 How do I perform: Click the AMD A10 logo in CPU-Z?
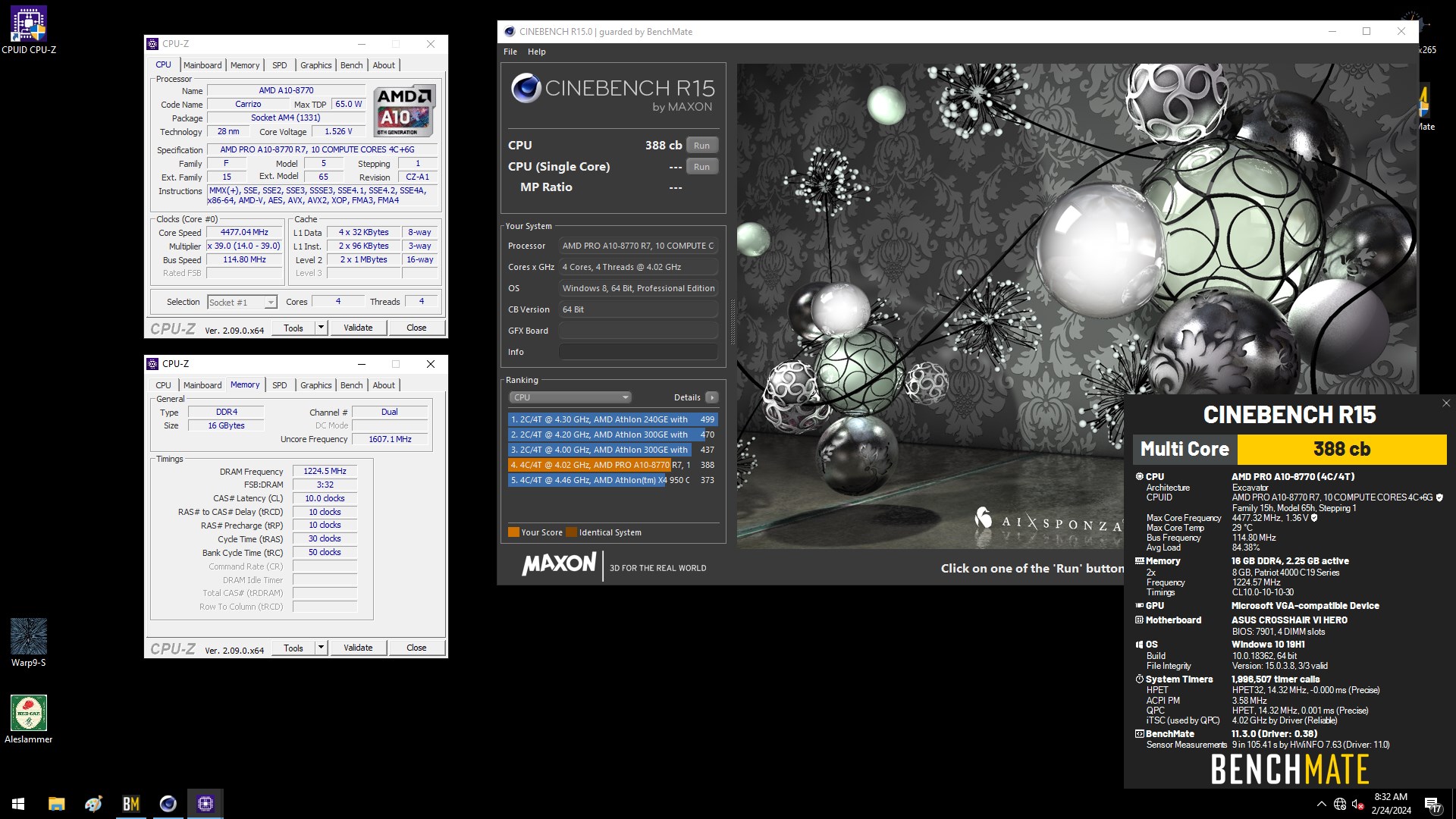pyautogui.click(x=405, y=111)
